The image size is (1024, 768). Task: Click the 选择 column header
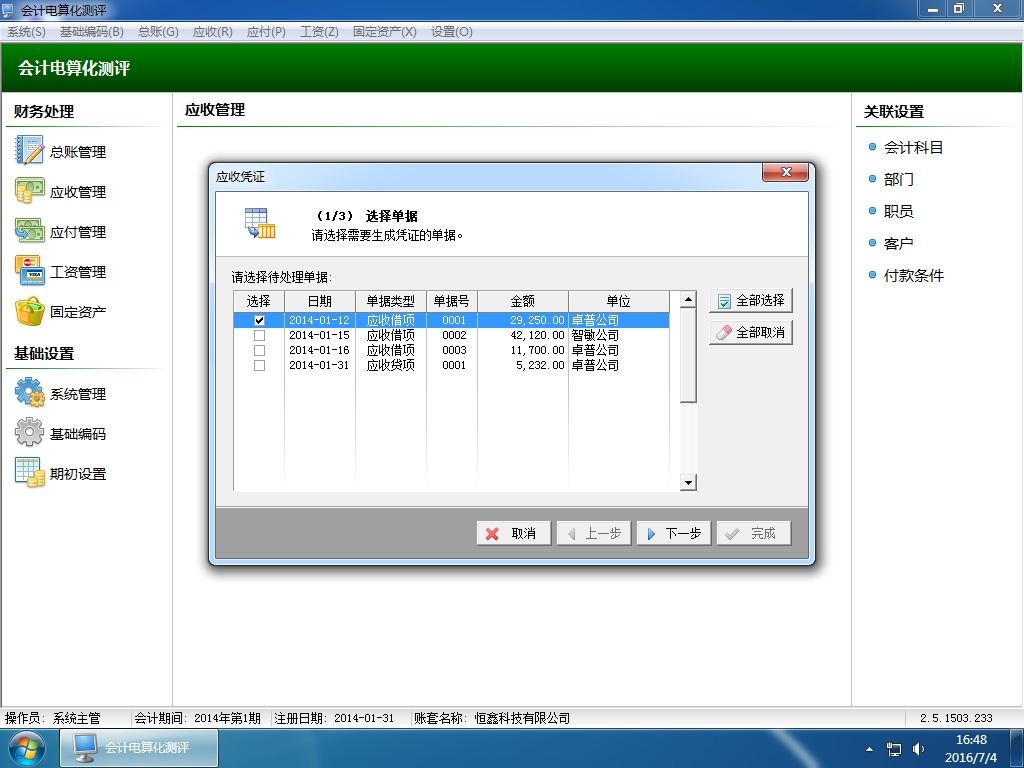(x=259, y=301)
